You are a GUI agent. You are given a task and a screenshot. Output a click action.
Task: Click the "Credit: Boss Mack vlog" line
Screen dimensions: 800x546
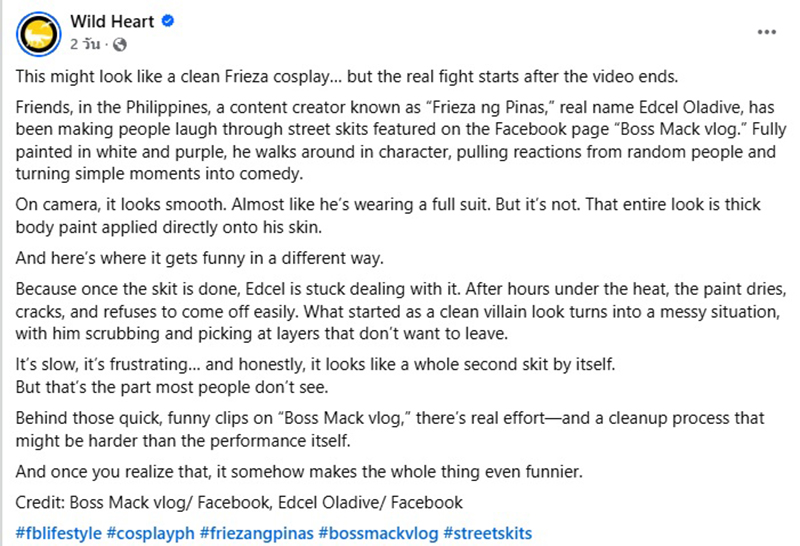tap(240, 502)
